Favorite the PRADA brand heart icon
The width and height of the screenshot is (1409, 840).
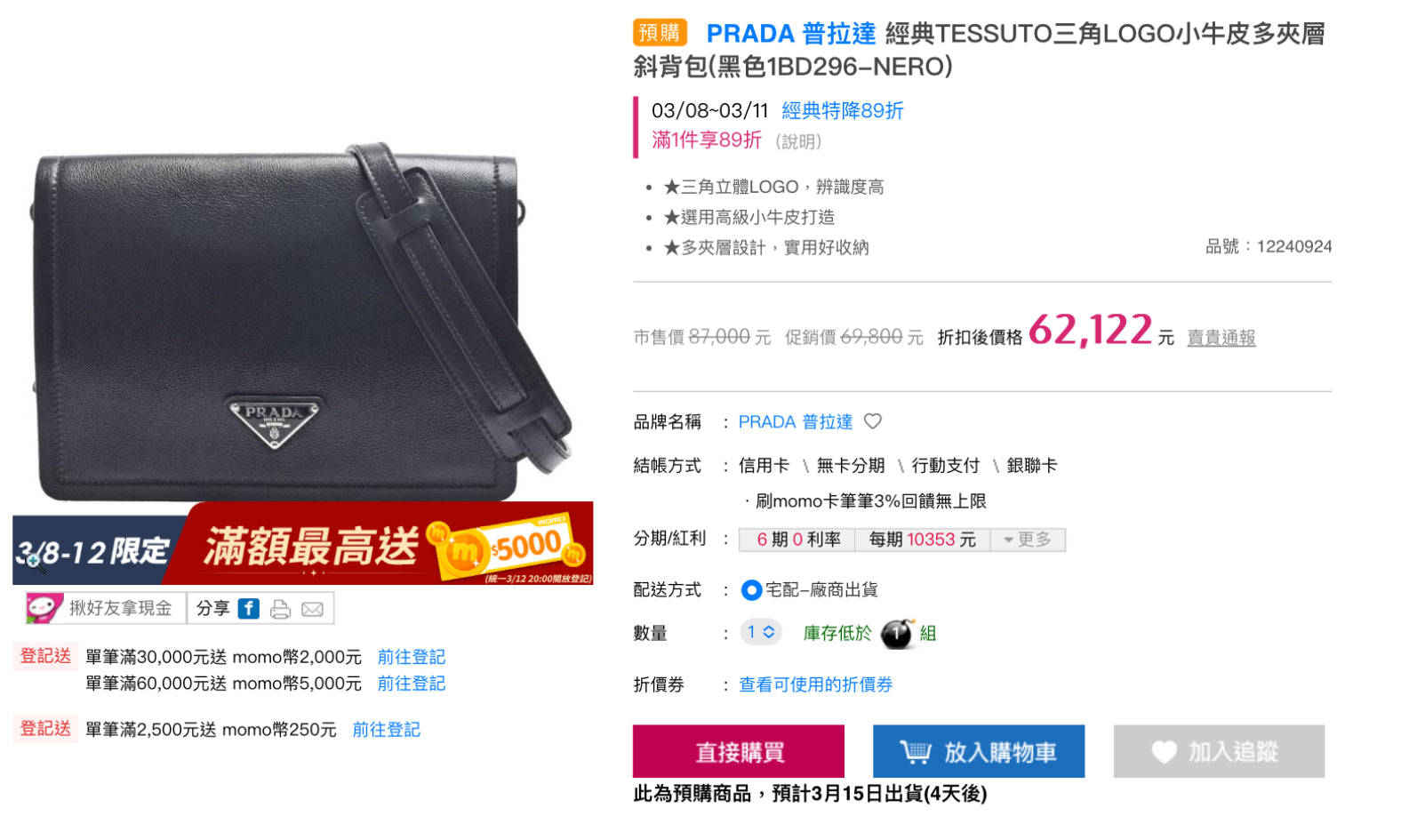873,421
